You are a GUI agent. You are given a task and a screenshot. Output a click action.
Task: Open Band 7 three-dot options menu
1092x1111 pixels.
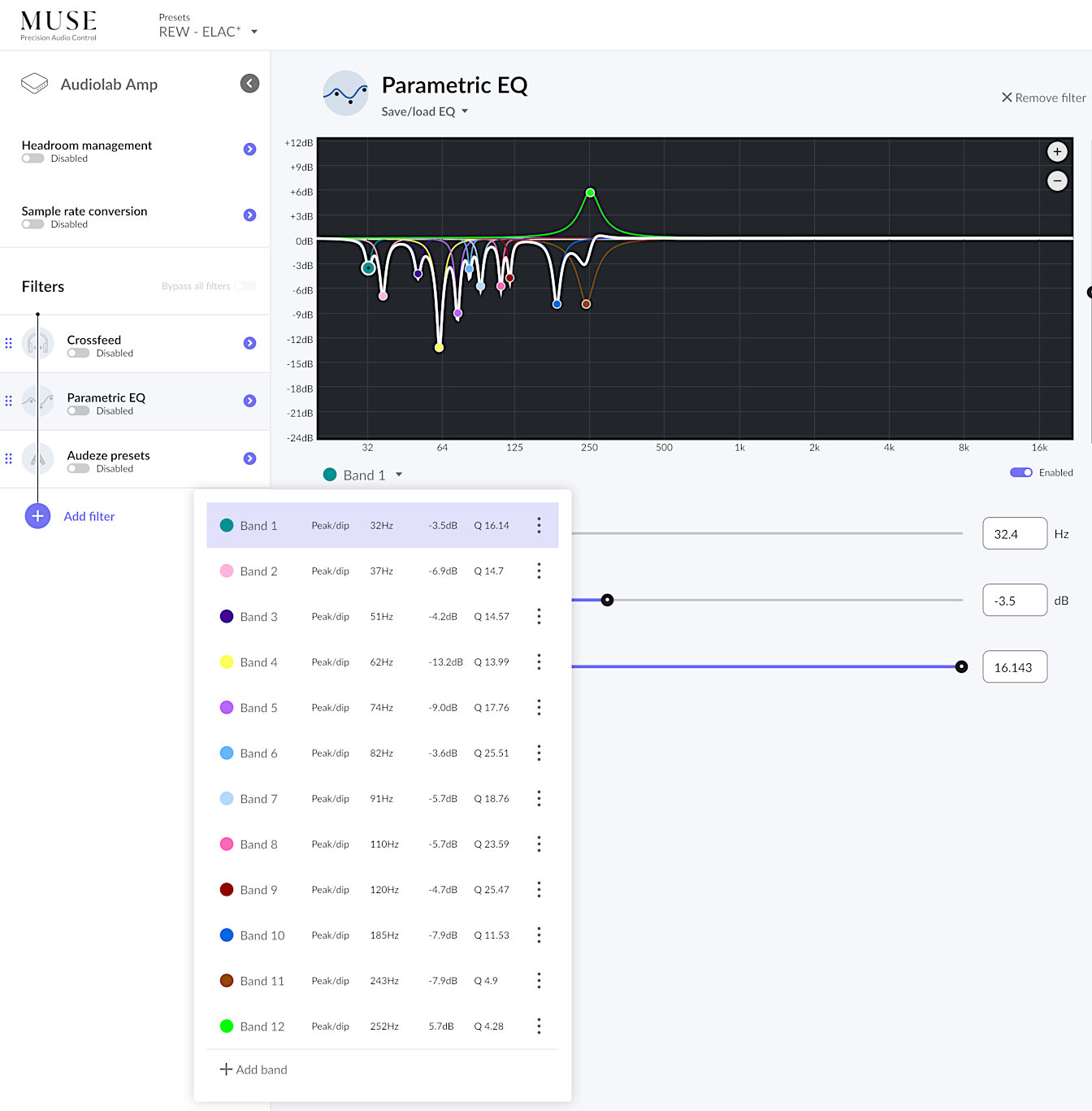539,799
